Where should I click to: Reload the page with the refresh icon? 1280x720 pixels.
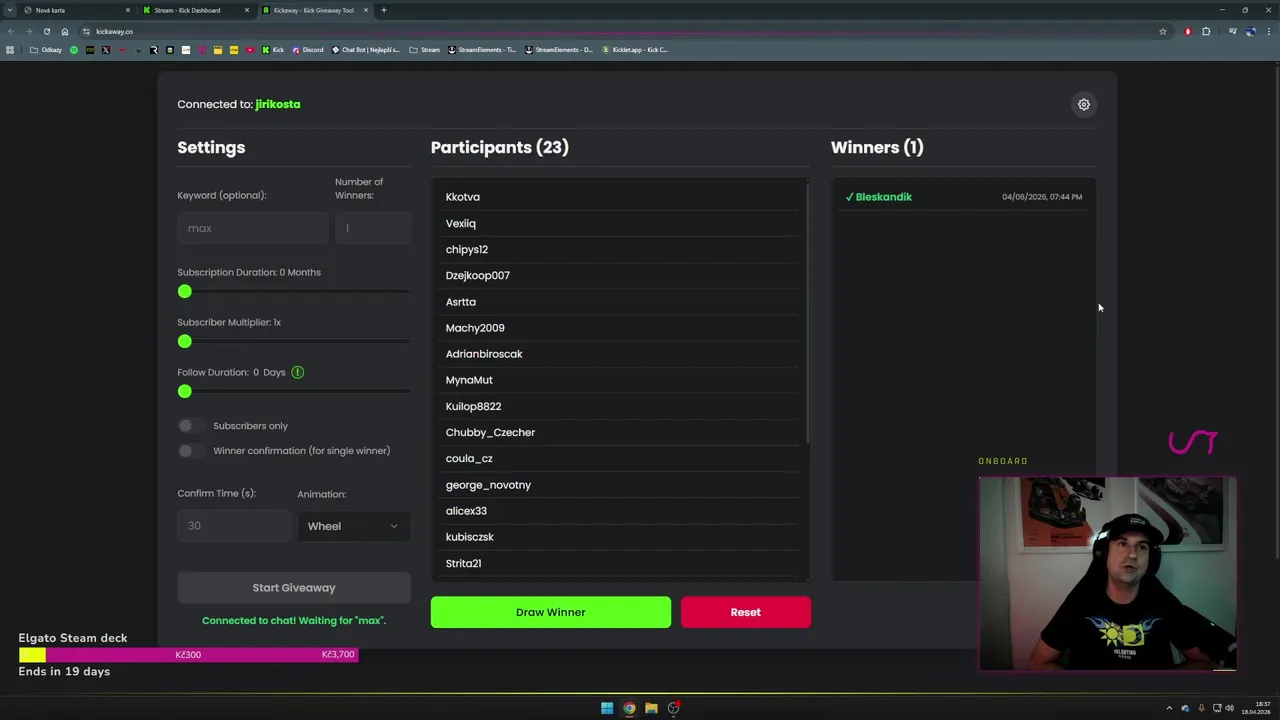(46, 31)
